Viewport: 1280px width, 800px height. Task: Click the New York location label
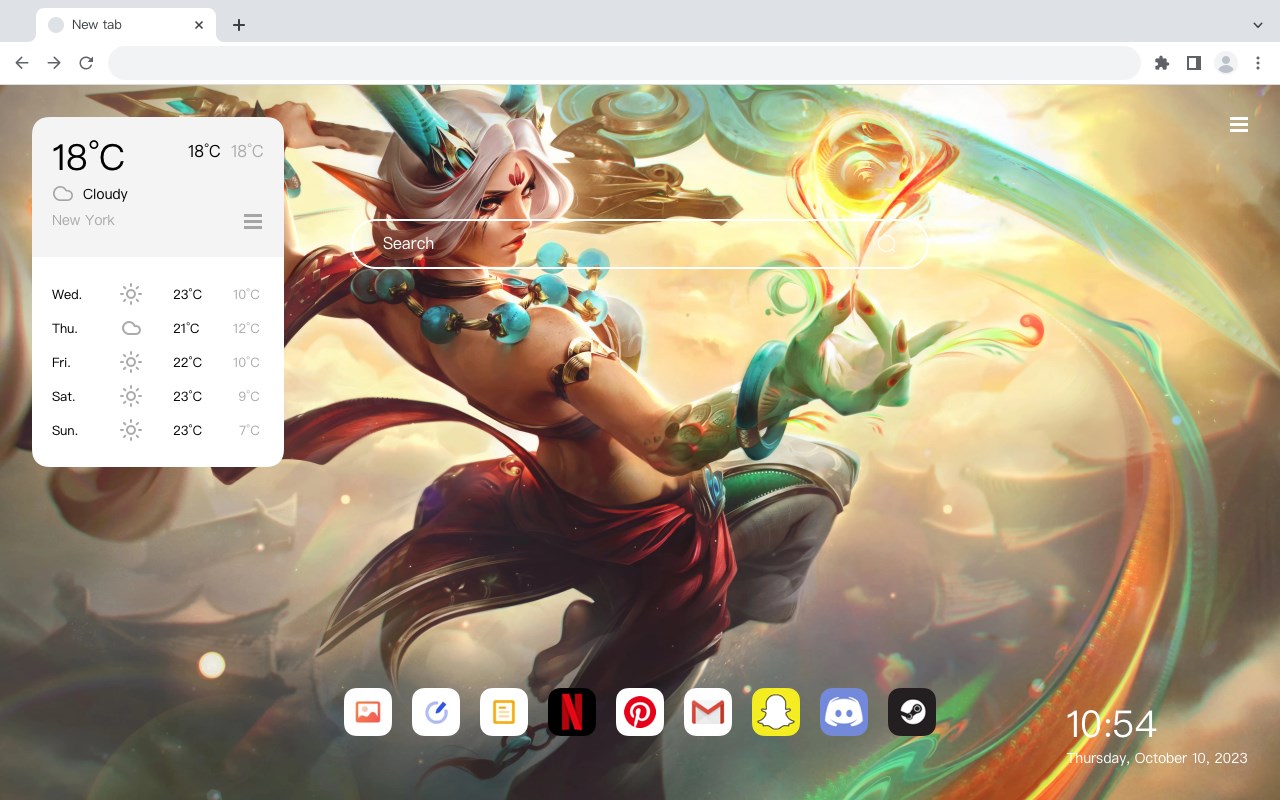click(x=83, y=220)
